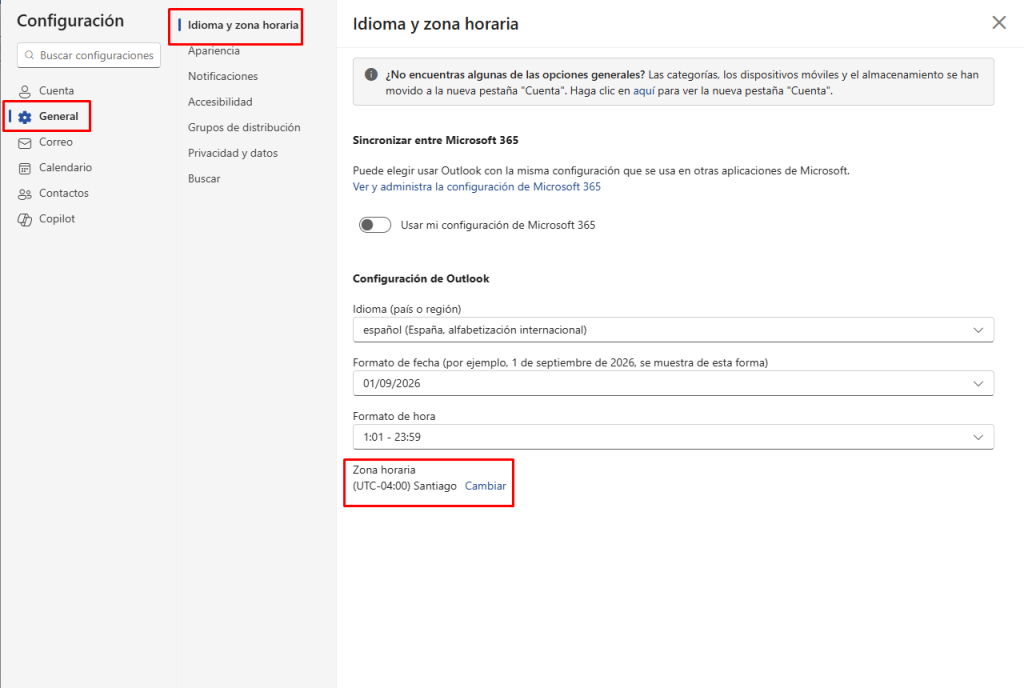Open the Idioma language dropdown
Screen dimensions: 1024x688
(673, 330)
